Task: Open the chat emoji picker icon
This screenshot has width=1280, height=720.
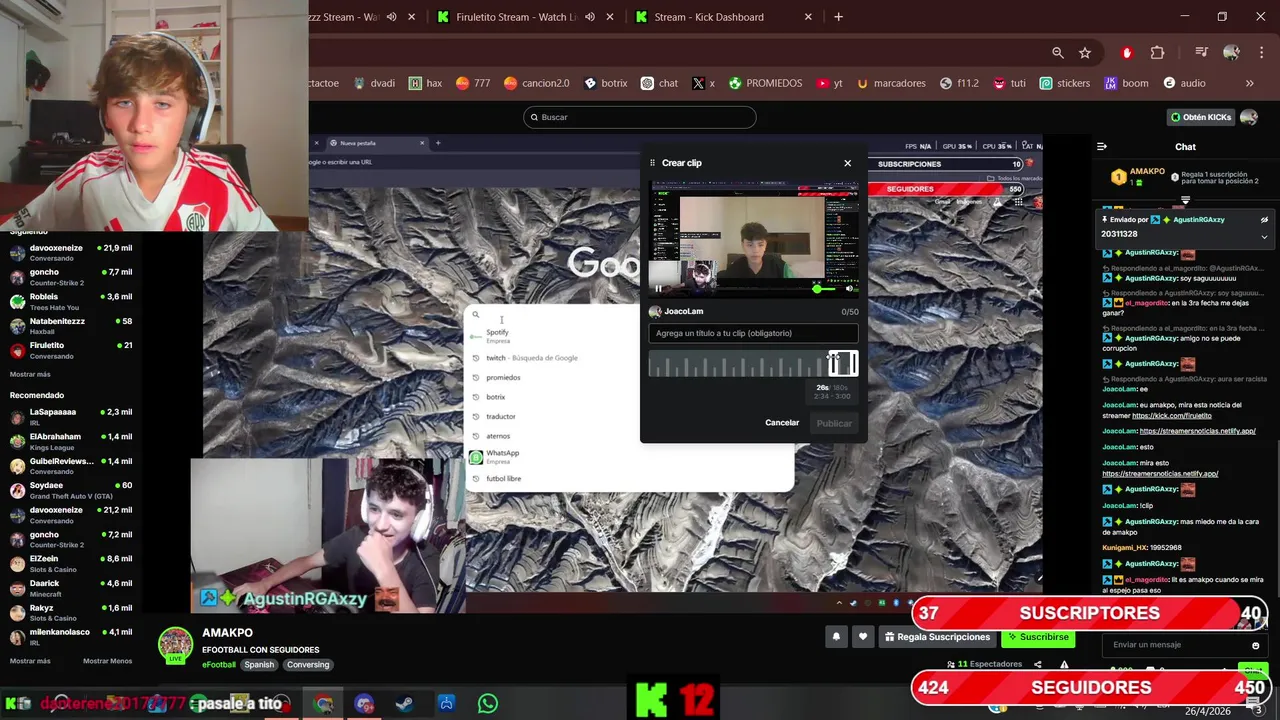Action: point(1256,645)
